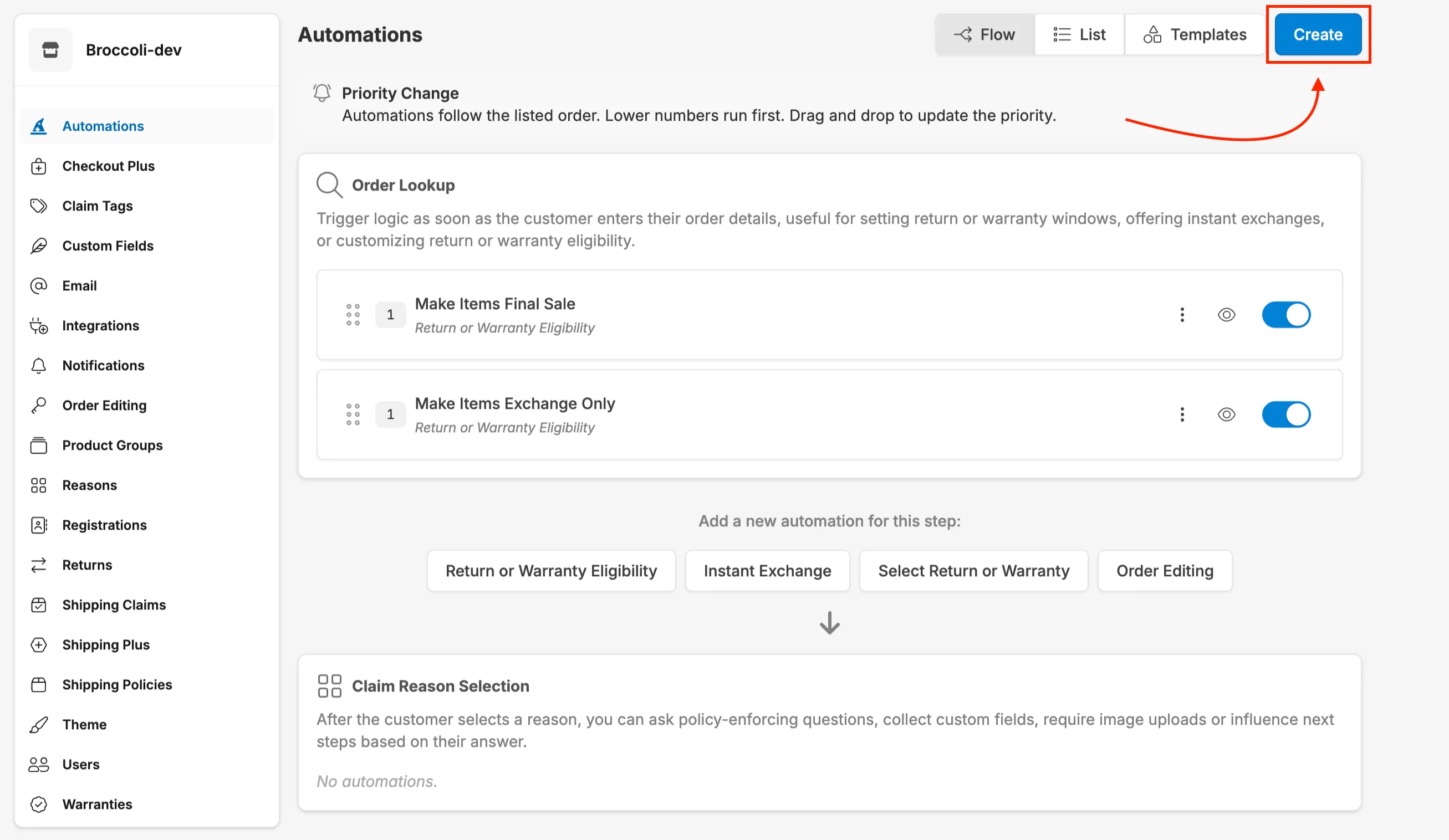This screenshot has height=840, width=1449.
Task: Click the Create button
Action: click(1317, 34)
